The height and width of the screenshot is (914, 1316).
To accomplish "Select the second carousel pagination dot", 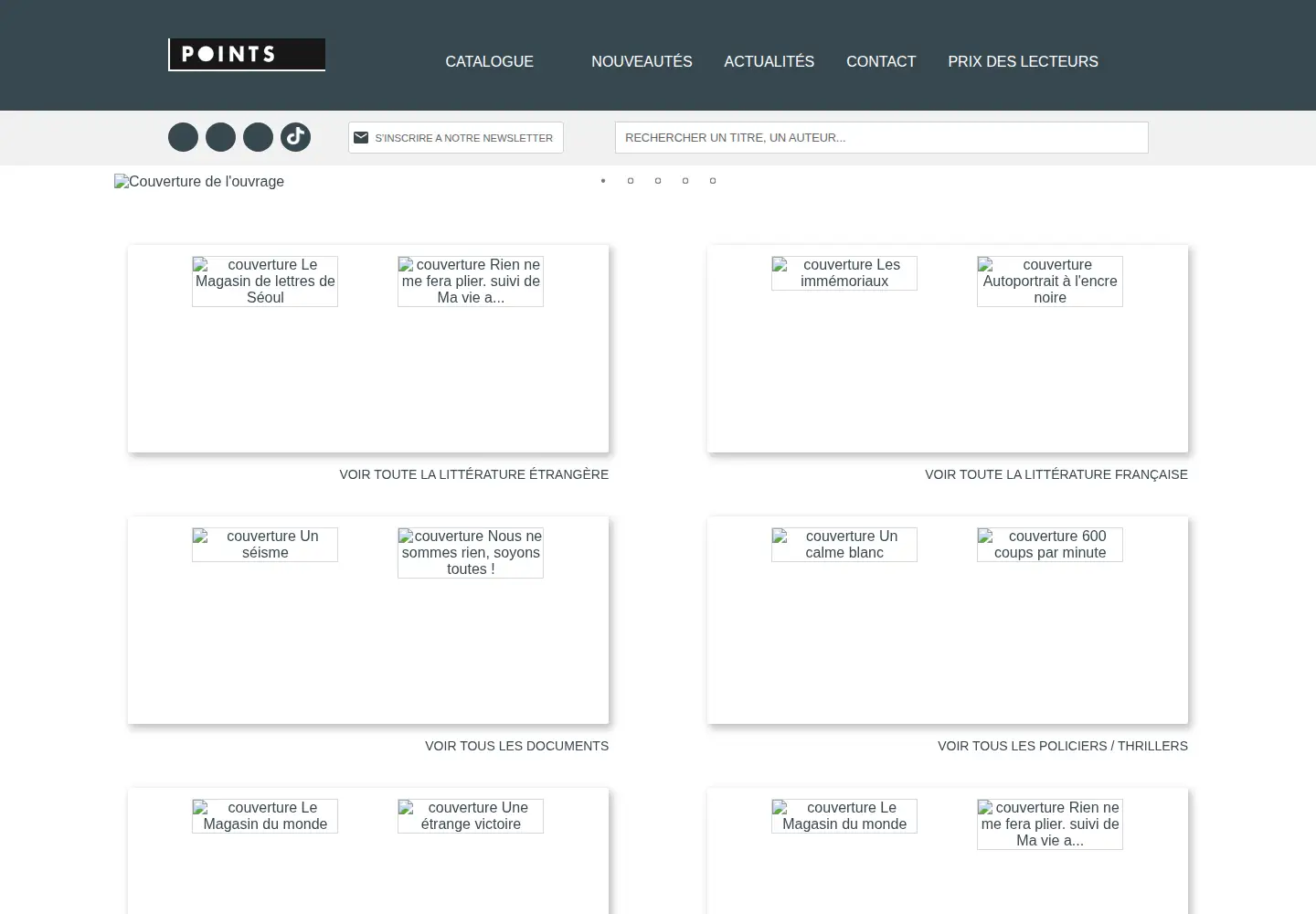I will (x=631, y=181).
